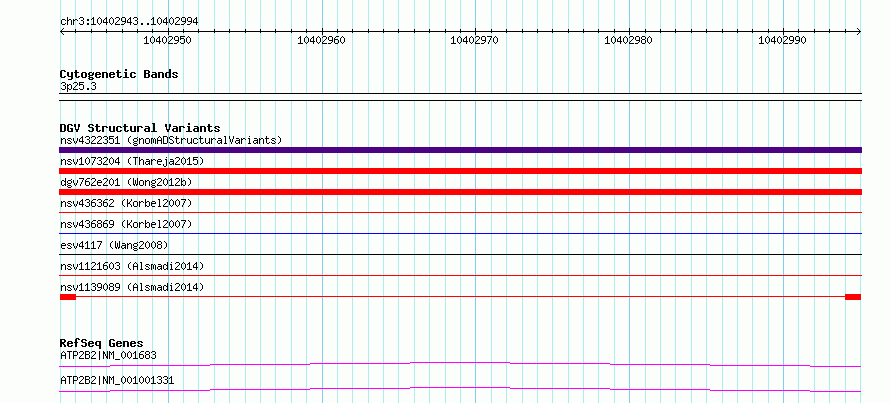The image size is (890, 403).
Task: Open variant nsv436869 (Korbel2007) label
Action: pyautogui.click(x=126, y=224)
